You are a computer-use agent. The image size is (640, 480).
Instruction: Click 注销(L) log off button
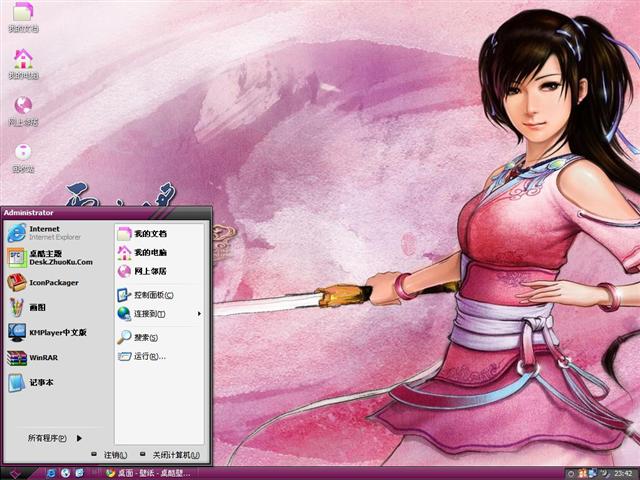point(109,455)
